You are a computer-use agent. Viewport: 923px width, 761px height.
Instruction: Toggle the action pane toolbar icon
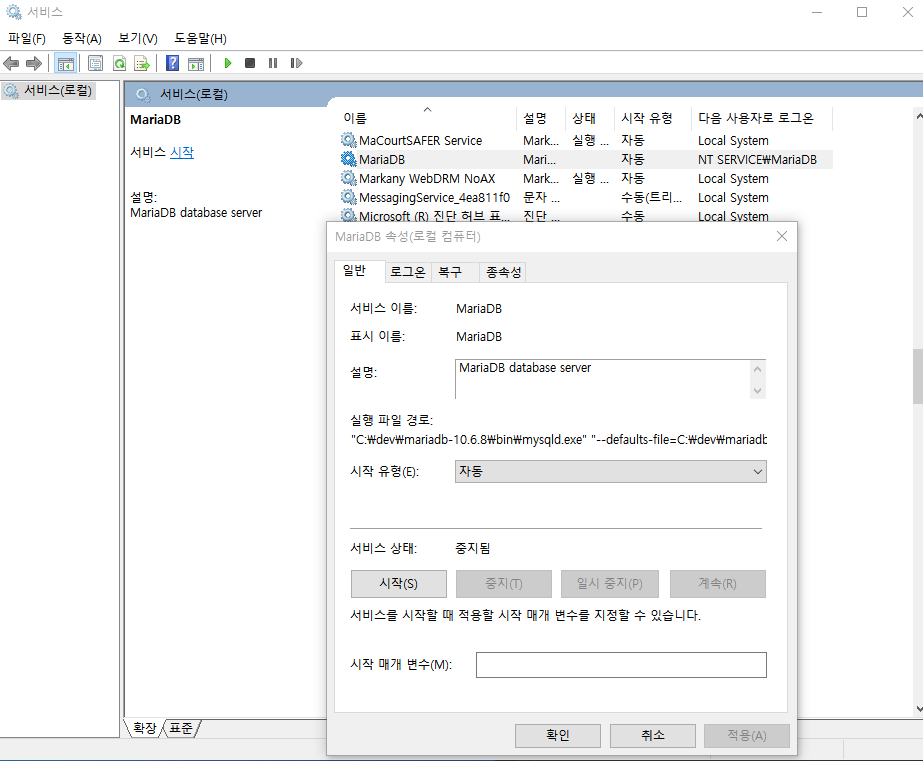point(195,63)
